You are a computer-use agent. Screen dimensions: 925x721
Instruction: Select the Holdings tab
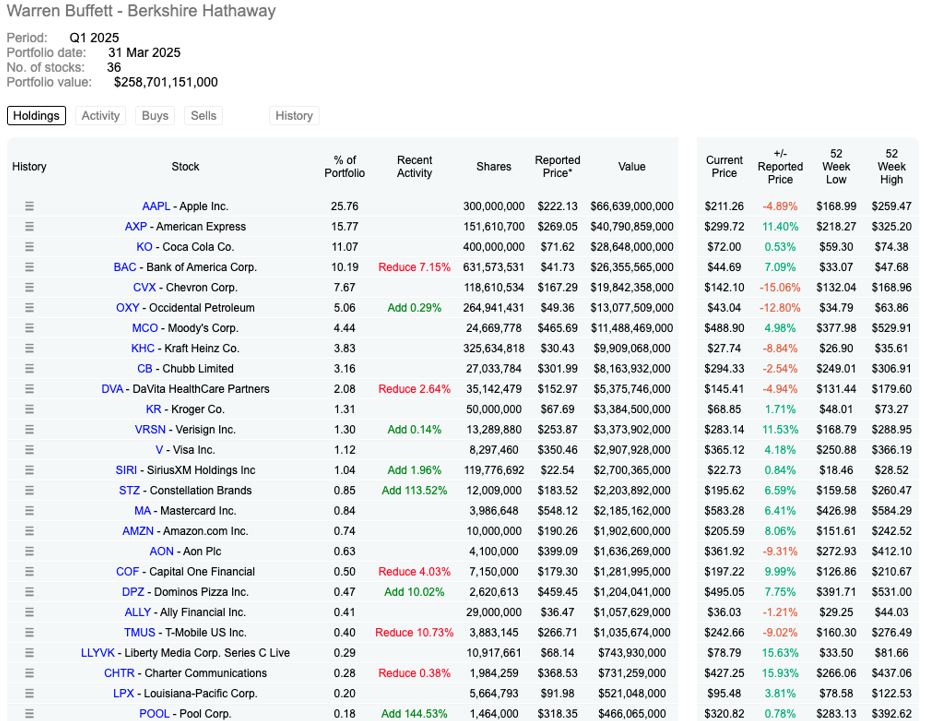[36, 116]
